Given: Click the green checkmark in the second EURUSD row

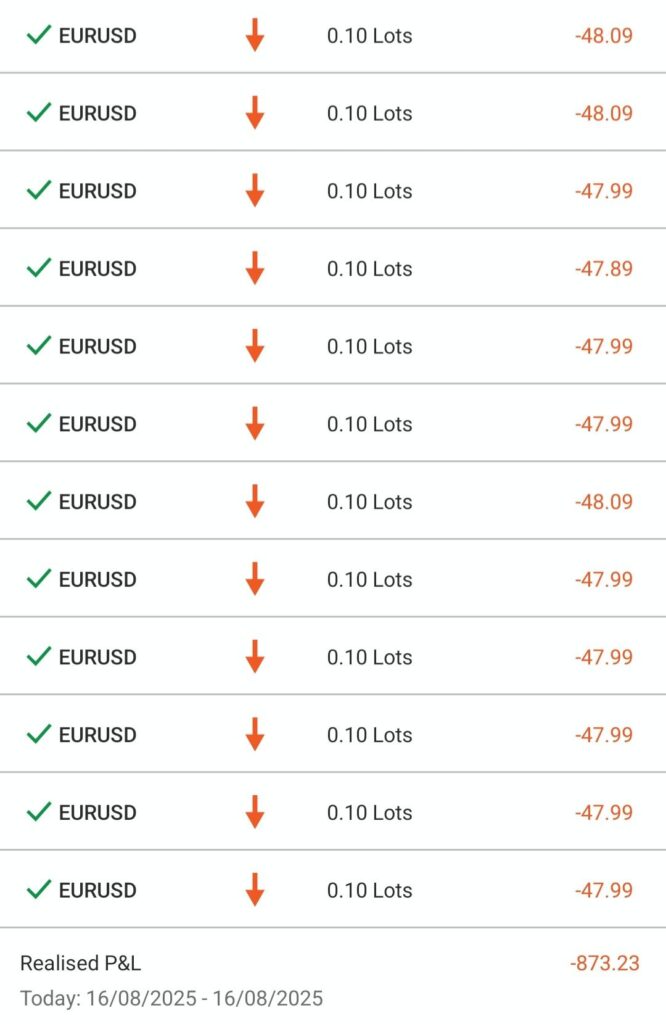Looking at the screenshot, I should (x=39, y=113).
